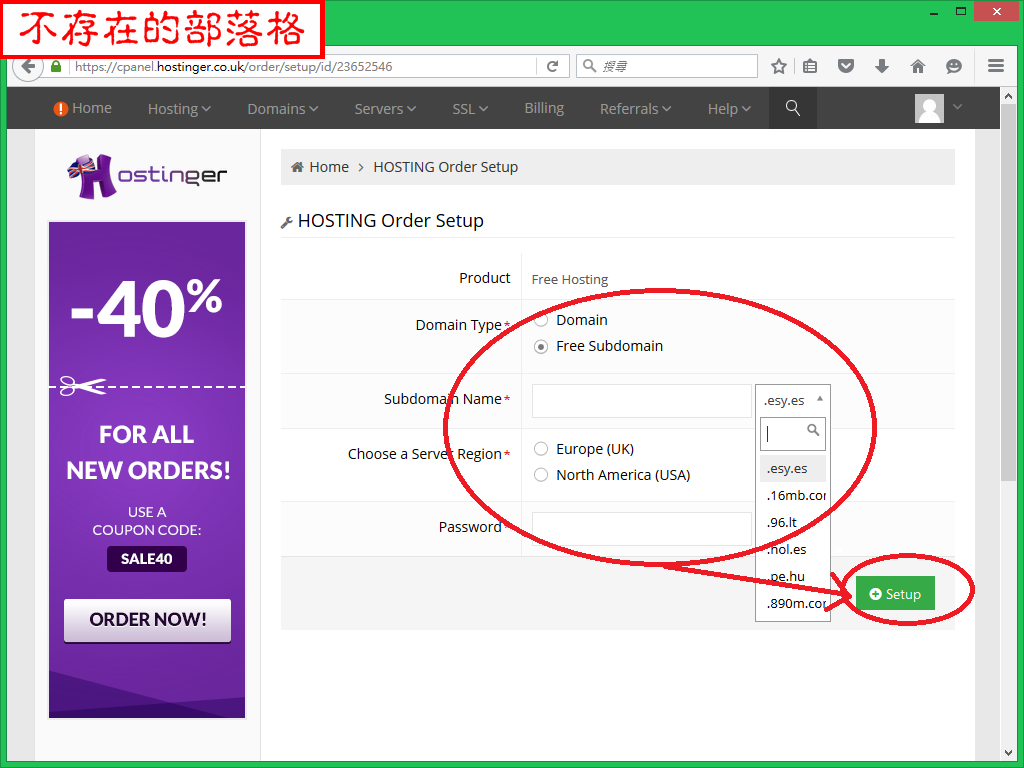The image size is (1024, 768).
Task: Click the green padlock site security icon
Action: pyautogui.click(x=56, y=67)
